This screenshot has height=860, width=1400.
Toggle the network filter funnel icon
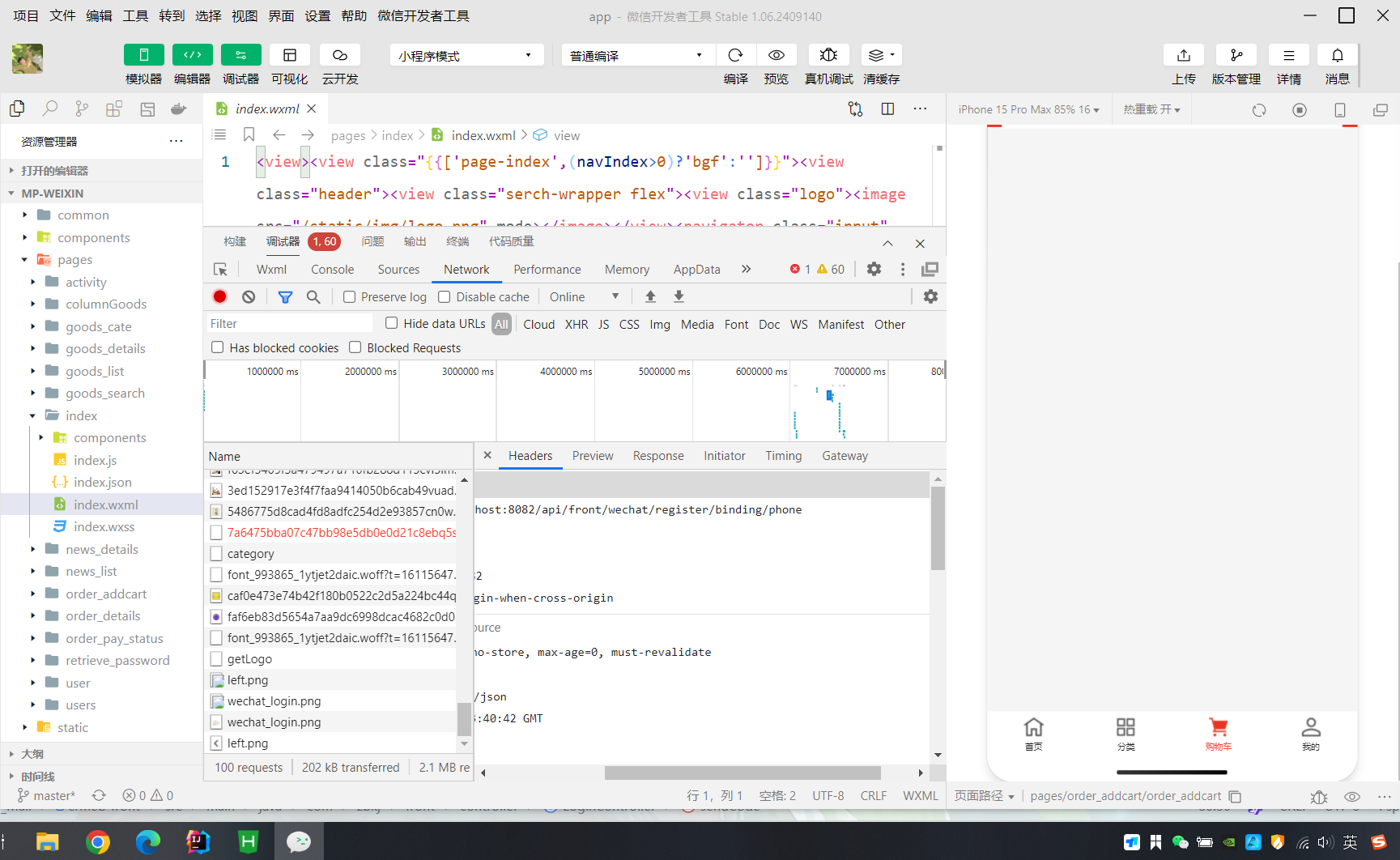tap(285, 296)
